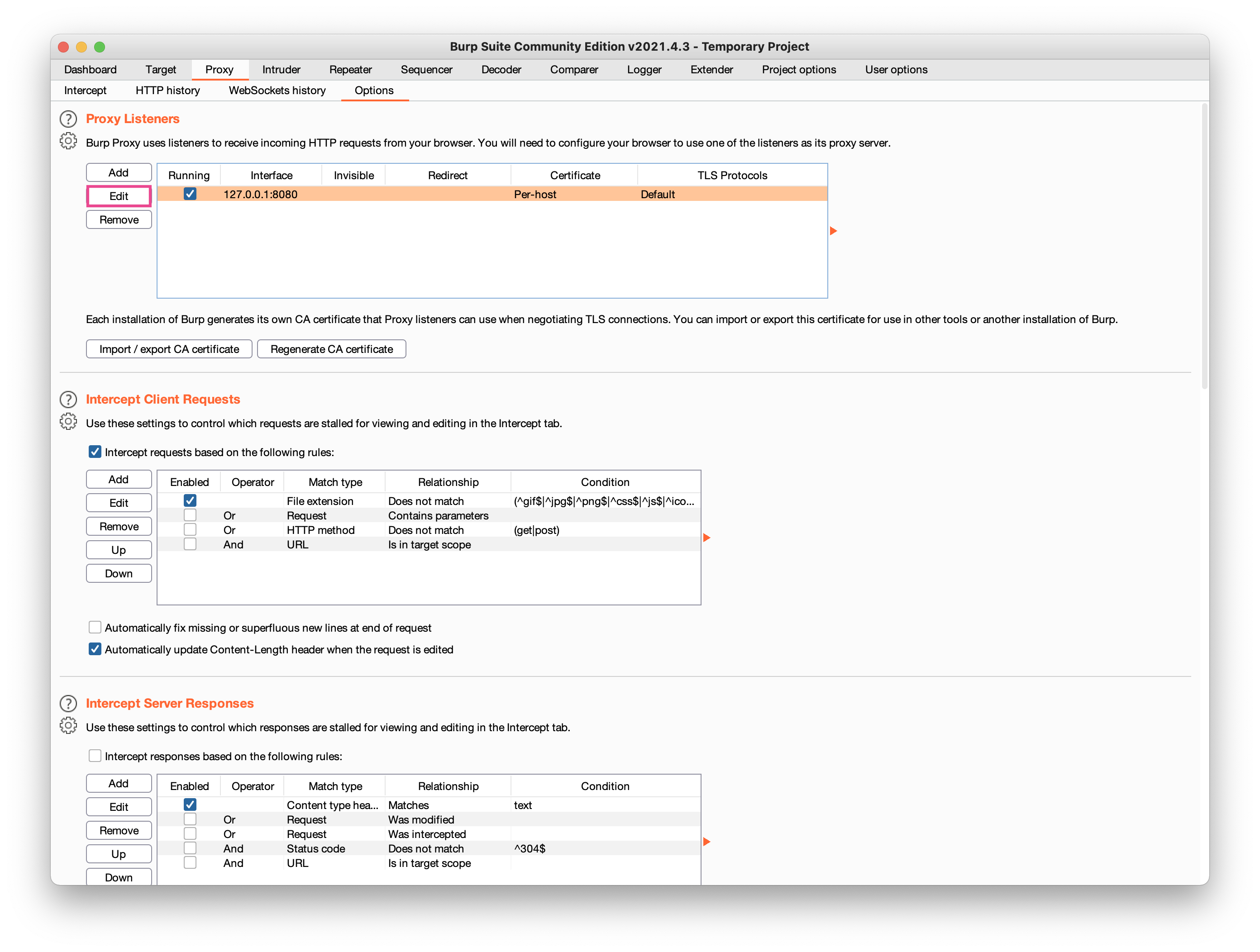Click the Certificate column header

575,176
